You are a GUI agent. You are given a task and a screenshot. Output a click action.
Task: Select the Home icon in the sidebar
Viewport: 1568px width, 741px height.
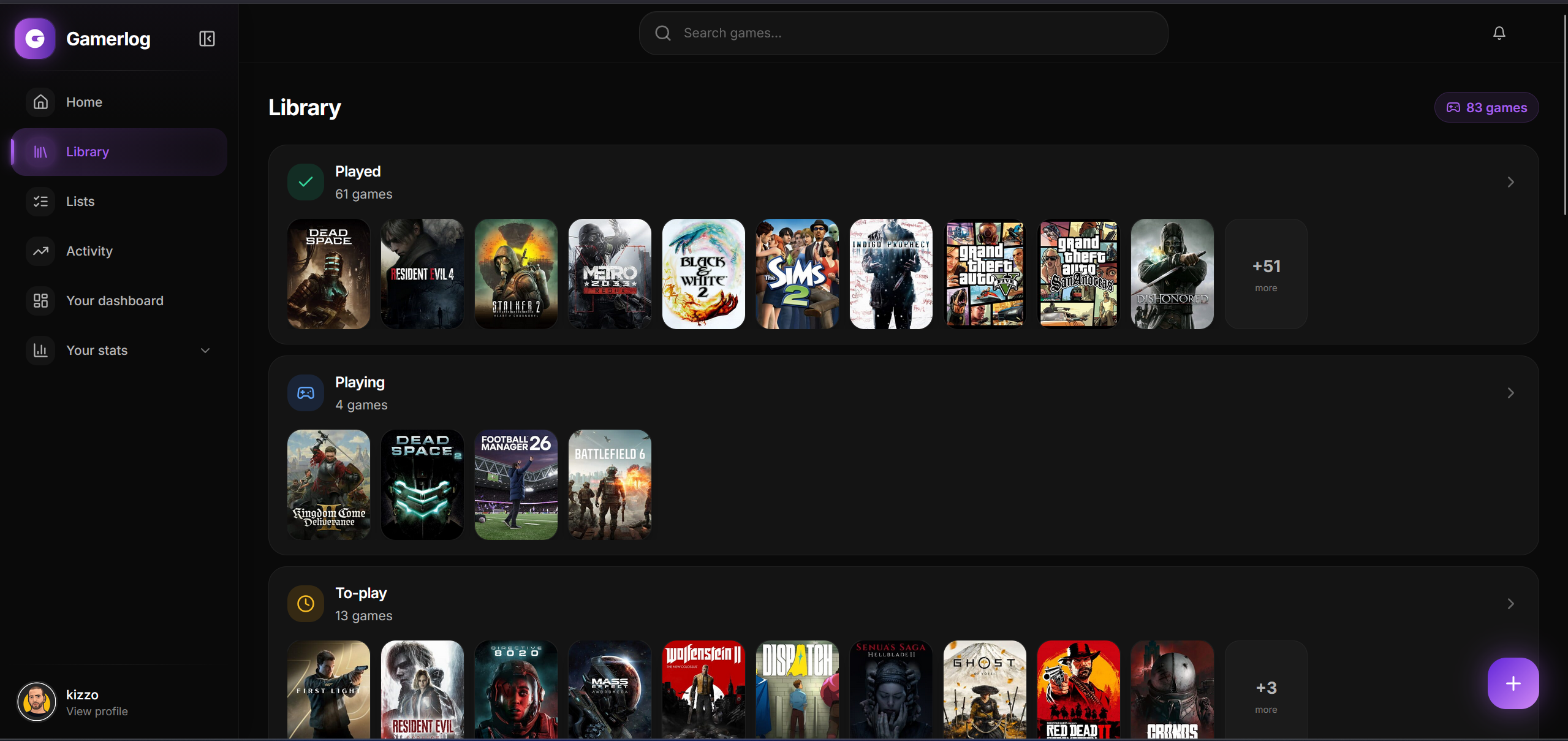pos(40,102)
